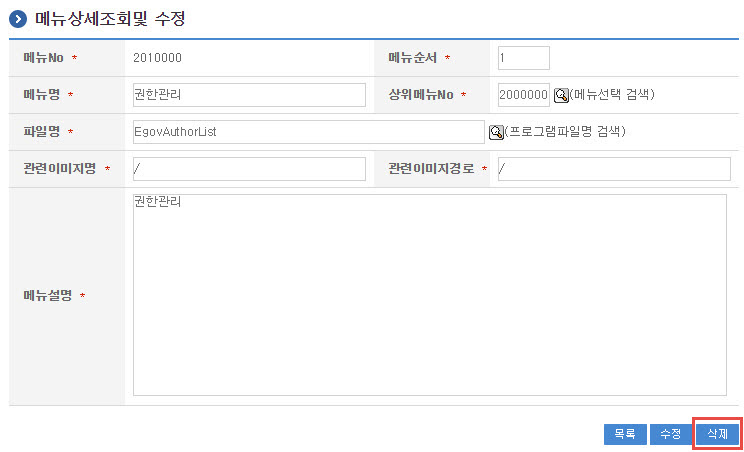744x452 pixels.
Task: Click inside the 메뉴설명 text area
Action: [429, 295]
